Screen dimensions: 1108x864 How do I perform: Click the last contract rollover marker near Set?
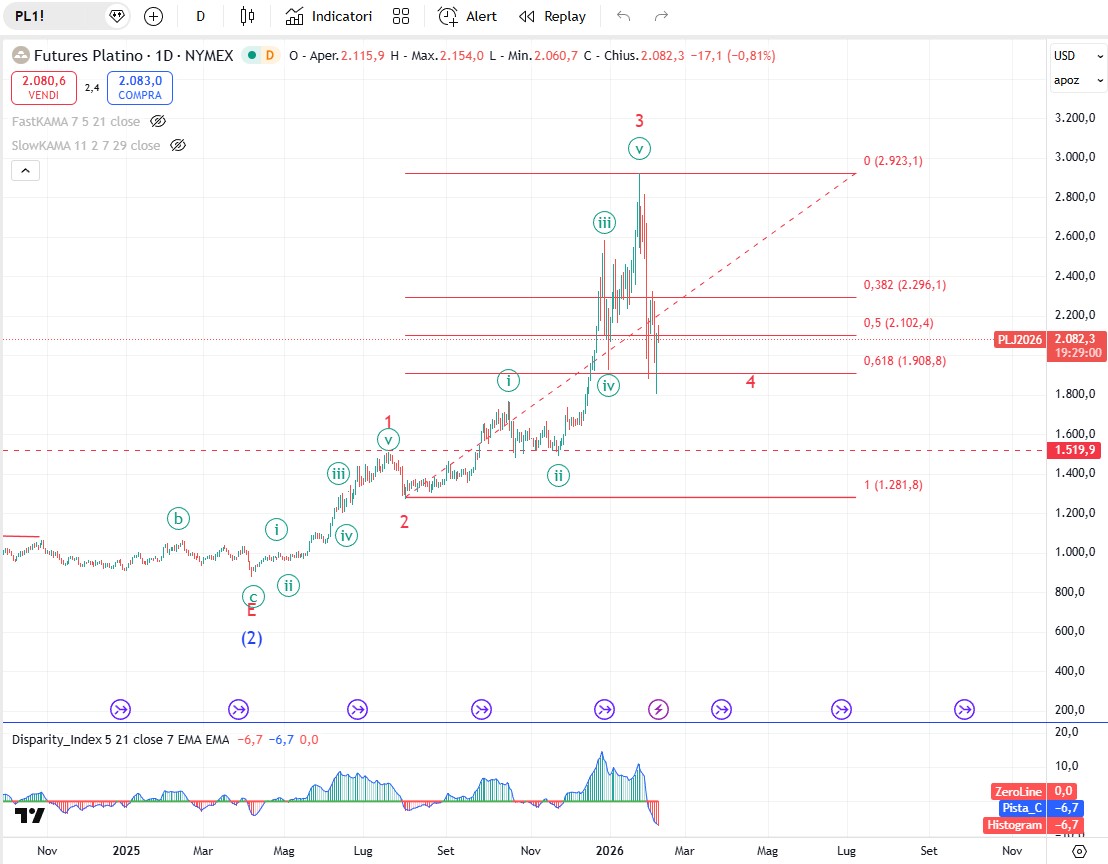pyautogui.click(x=965, y=709)
